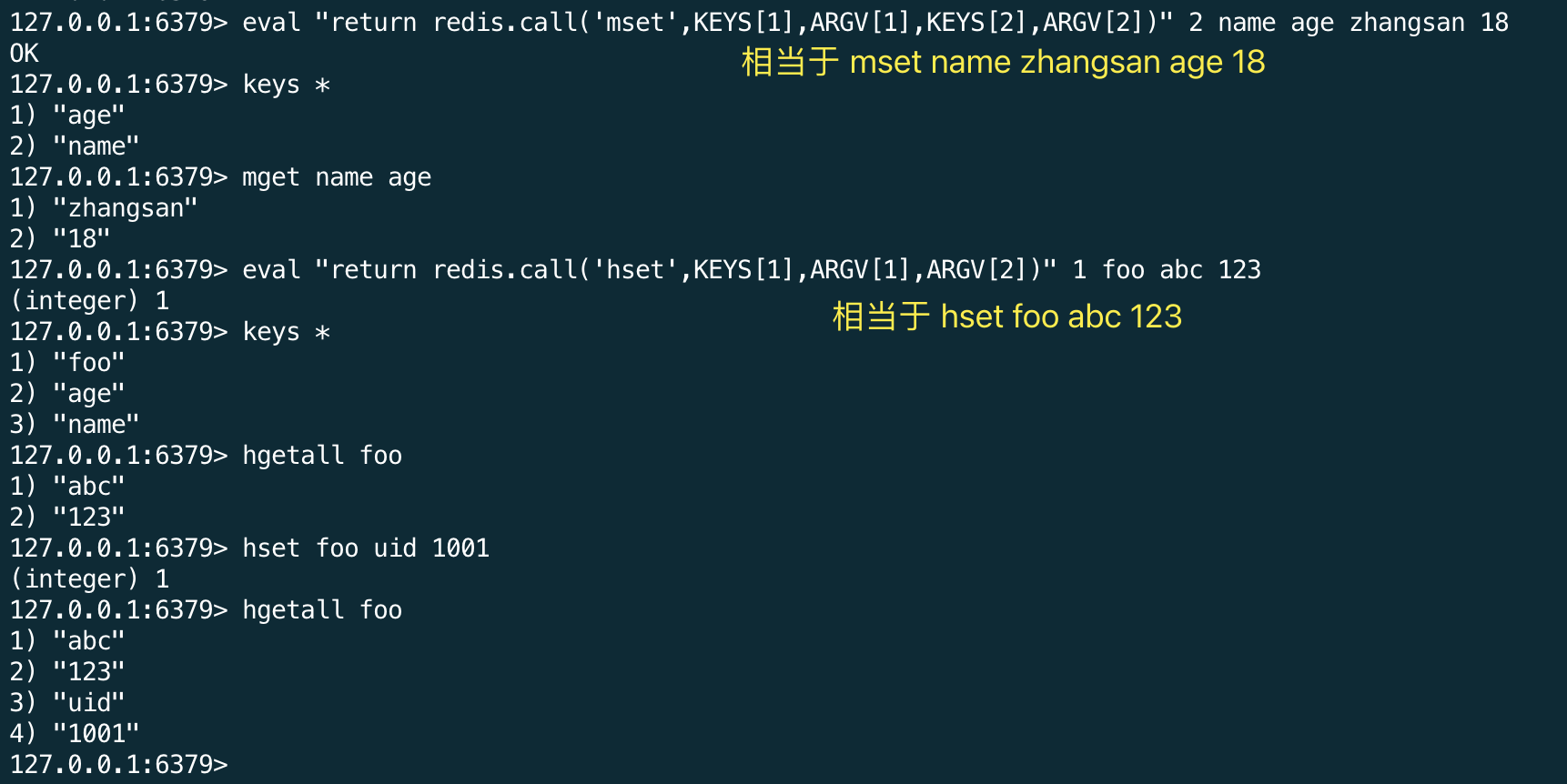Click the "18" output value line

click(82, 239)
